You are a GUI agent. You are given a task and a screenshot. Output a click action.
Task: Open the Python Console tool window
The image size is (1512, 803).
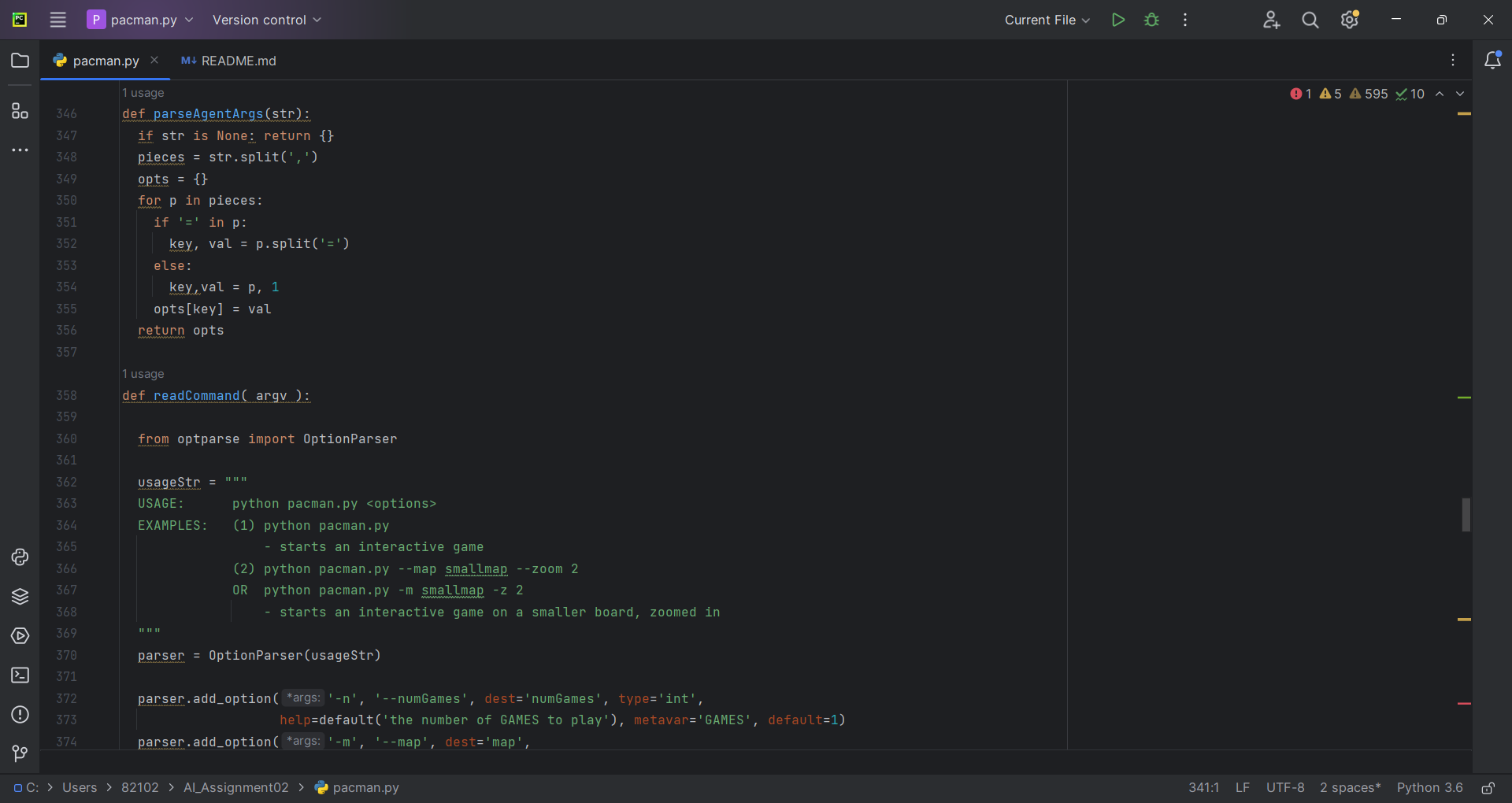pyautogui.click(x=20, y=557)
